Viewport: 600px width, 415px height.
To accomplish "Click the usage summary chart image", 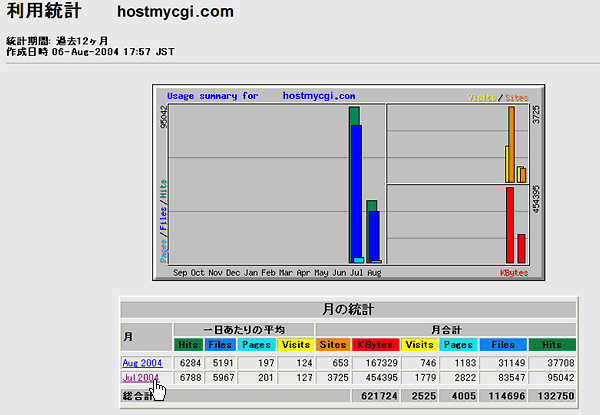I will coord(349,183).
